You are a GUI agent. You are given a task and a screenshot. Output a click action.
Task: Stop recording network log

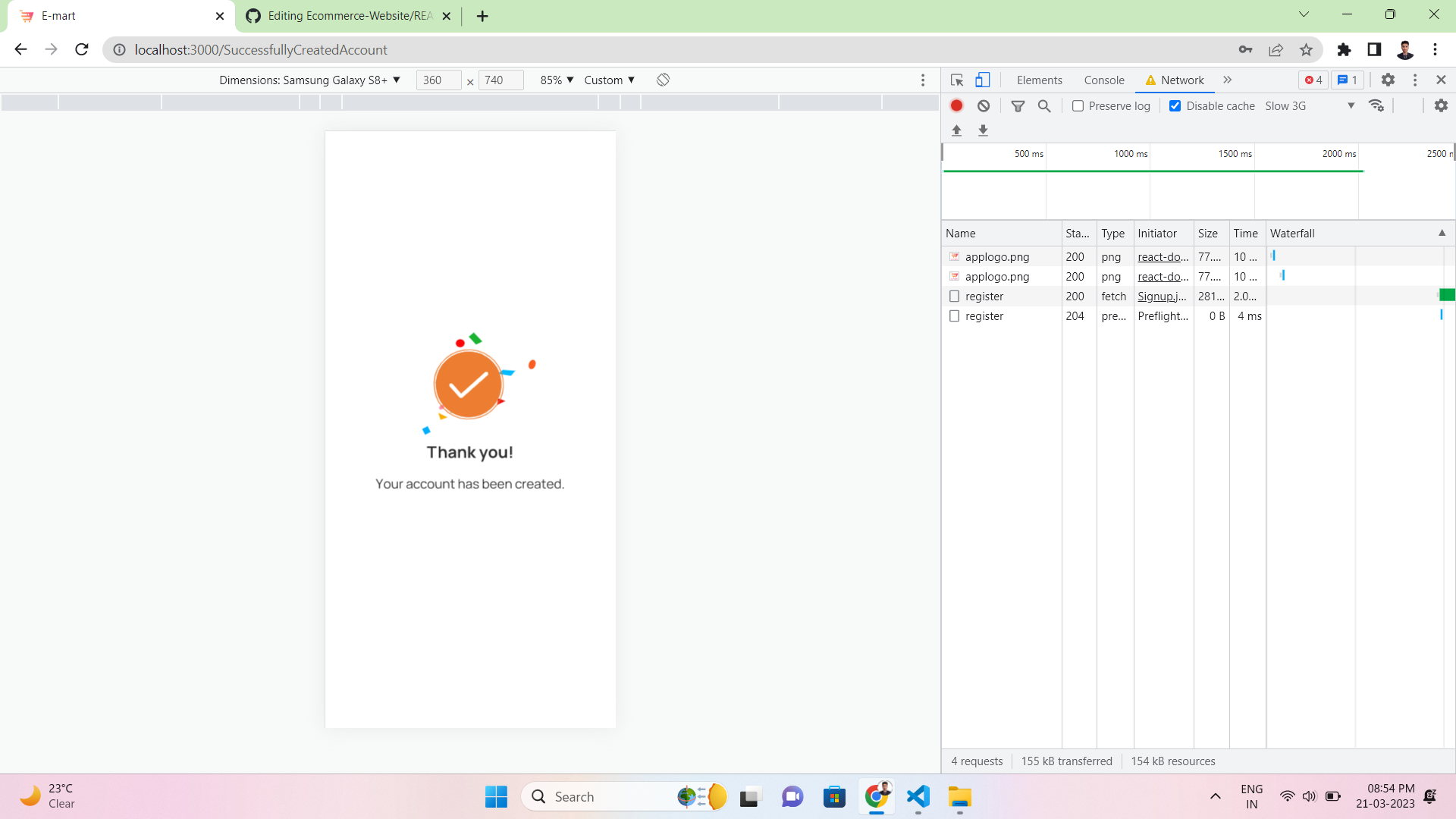pos(956,105)
